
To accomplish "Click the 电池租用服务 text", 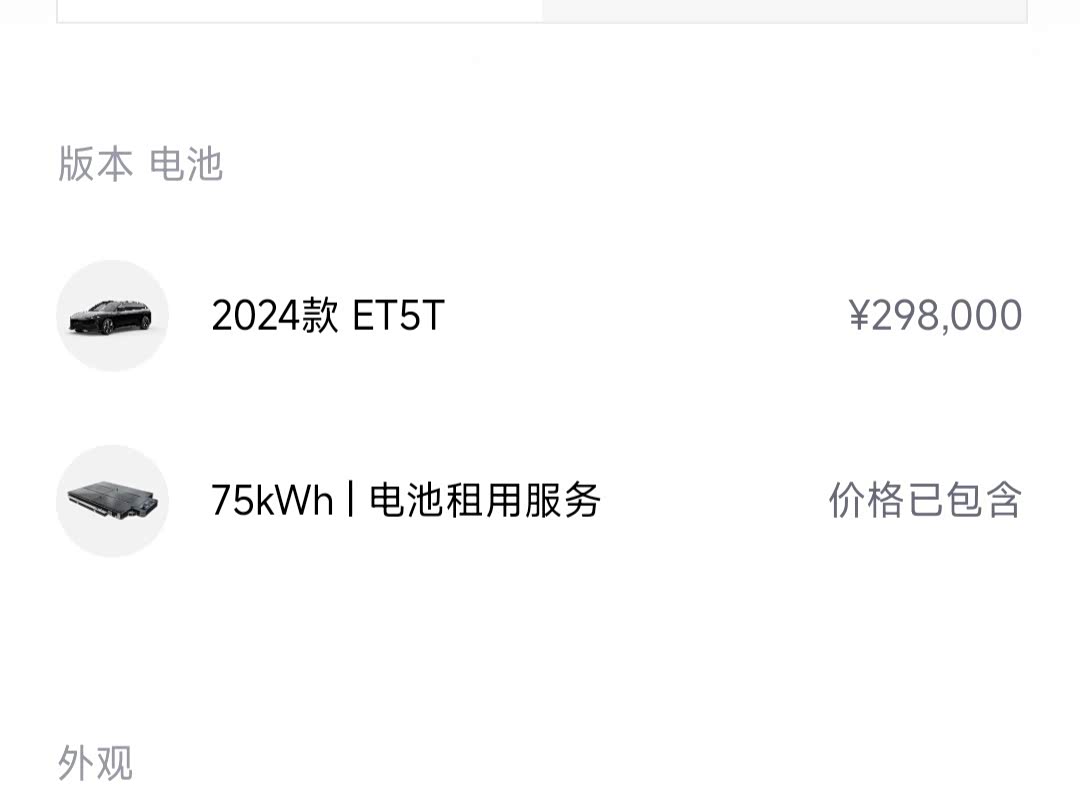I will 485,501.
